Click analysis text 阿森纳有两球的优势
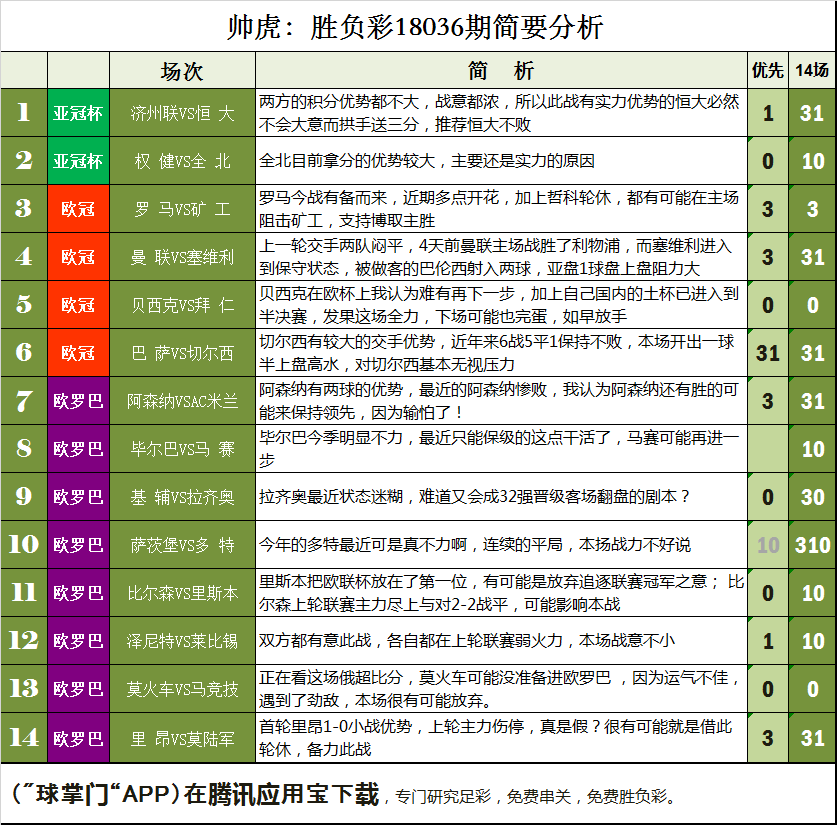 pos(330,390)
